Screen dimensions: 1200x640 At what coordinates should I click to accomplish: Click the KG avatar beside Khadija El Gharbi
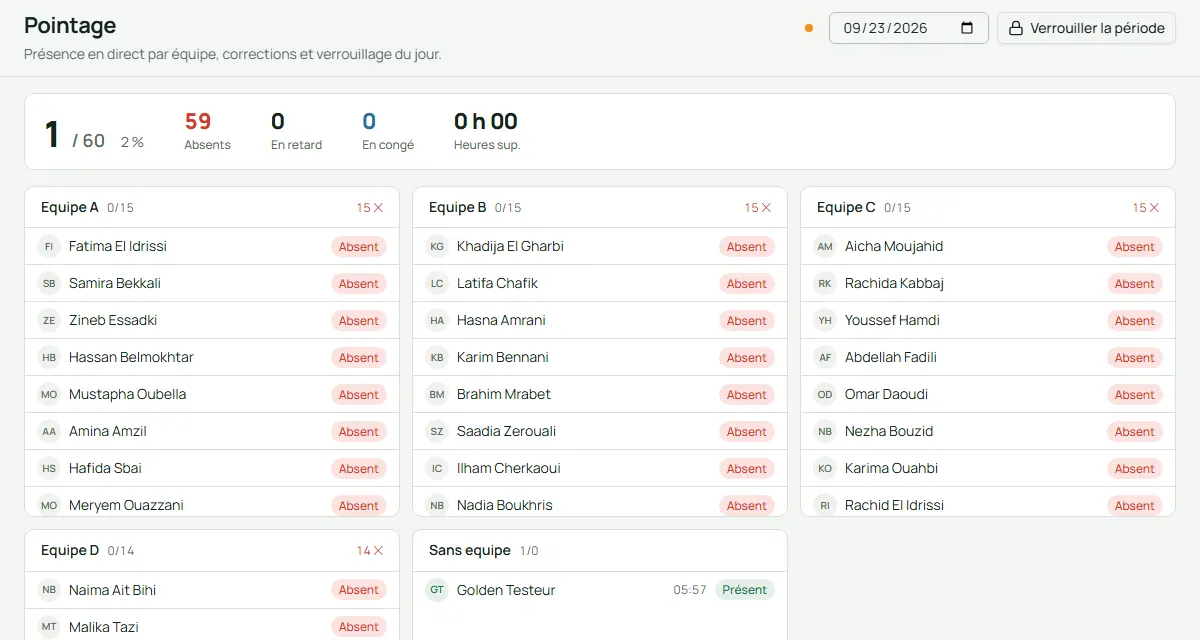437,246
